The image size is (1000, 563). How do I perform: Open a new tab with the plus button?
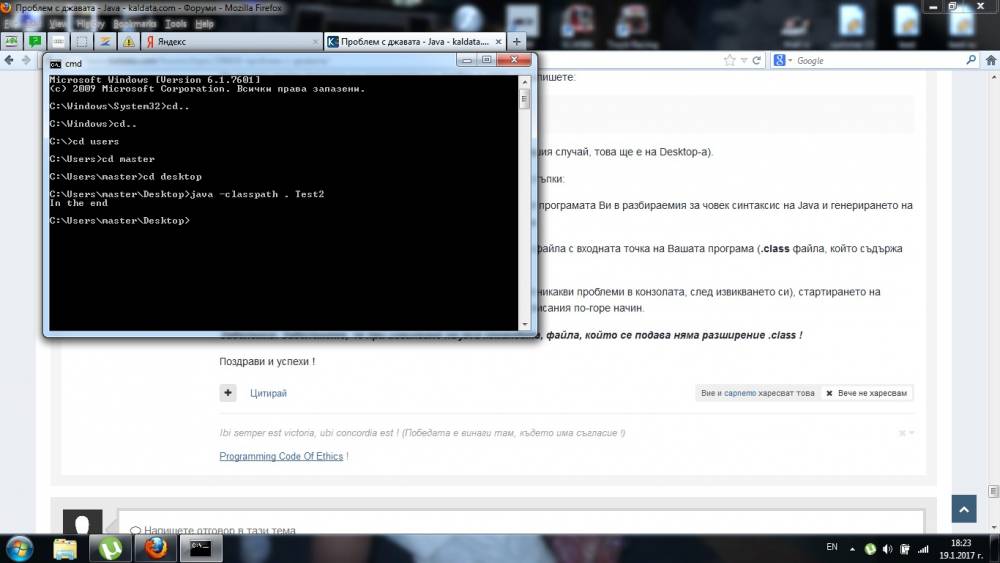pos(517,41)
